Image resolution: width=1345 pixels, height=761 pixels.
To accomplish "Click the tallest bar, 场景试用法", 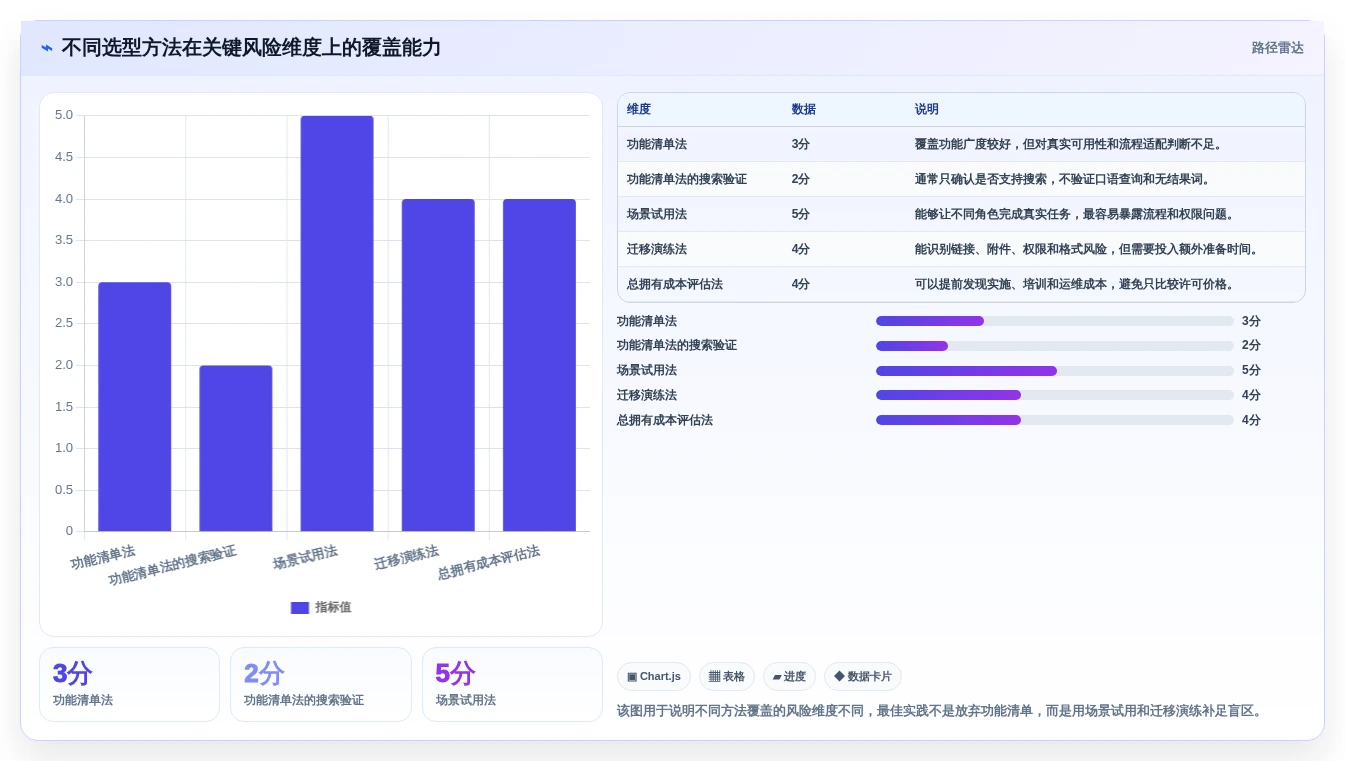I will point(337,323).
